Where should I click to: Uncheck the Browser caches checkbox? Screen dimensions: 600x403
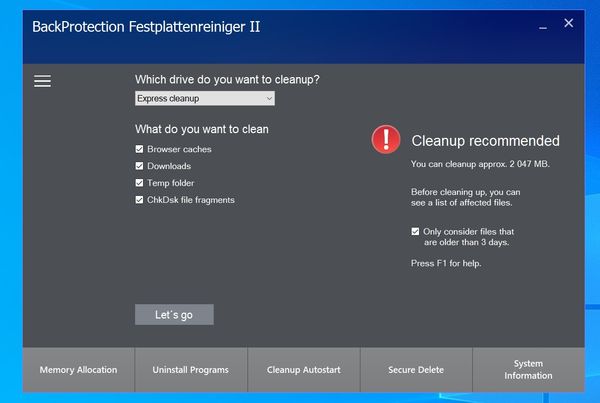139,149
